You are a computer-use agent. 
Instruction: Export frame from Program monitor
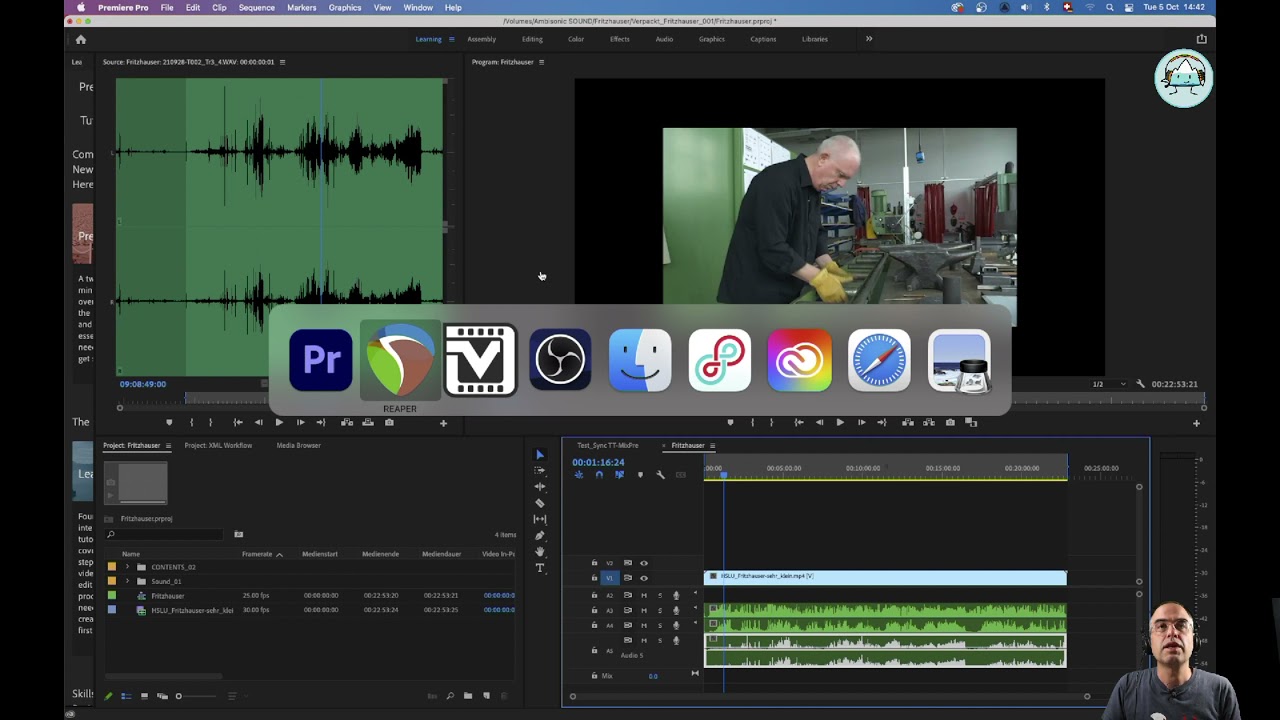click(950, 422)
